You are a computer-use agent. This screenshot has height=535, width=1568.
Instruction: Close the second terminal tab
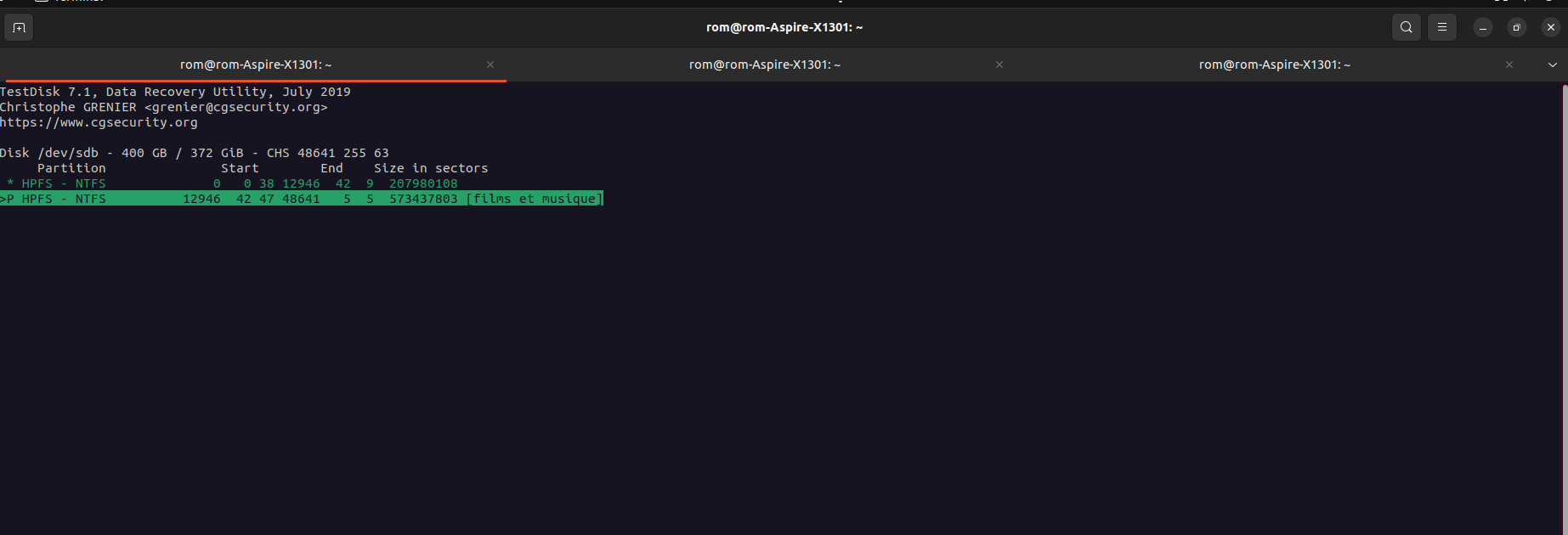(x=999, y=65)
